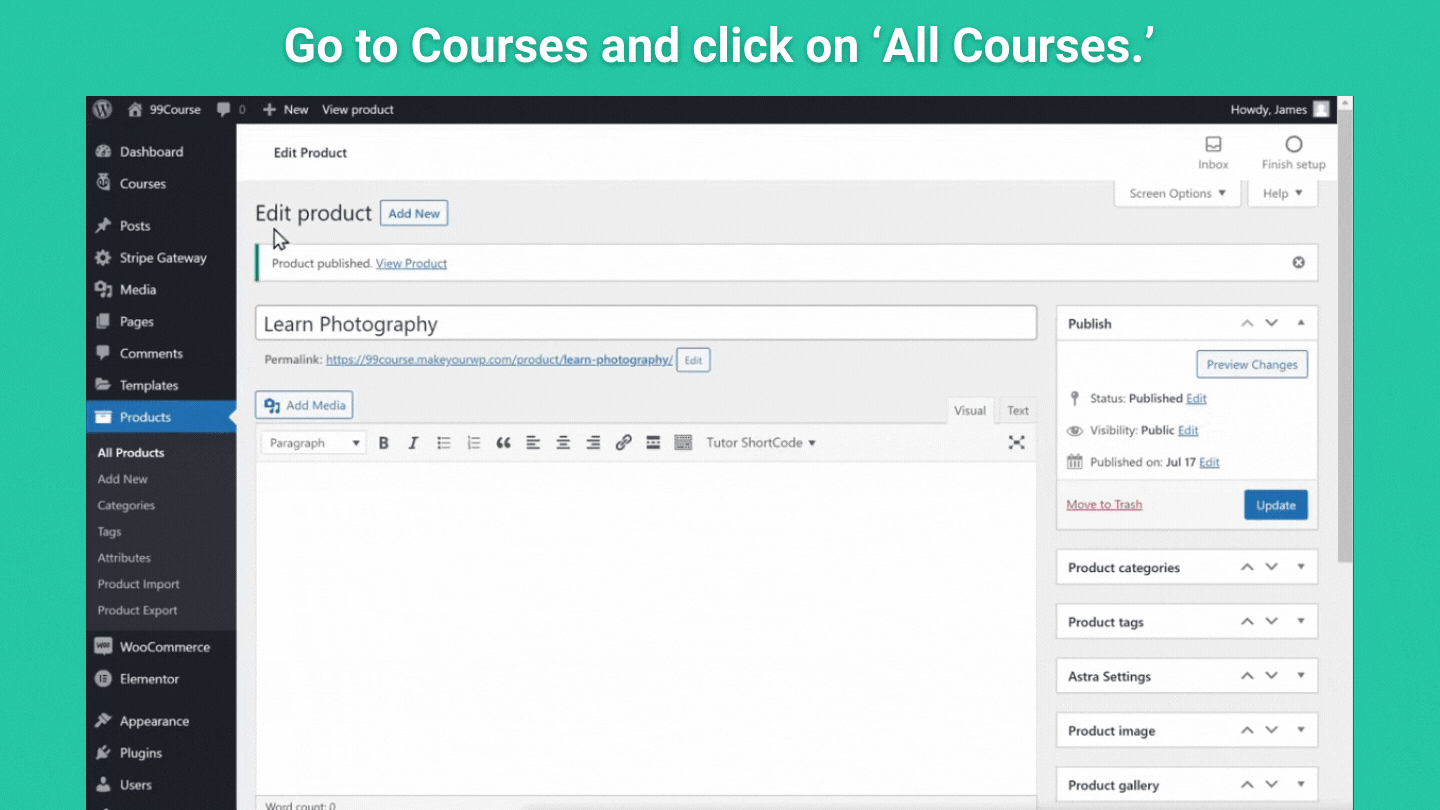Insert a blockquote using the quote icon
Image resolution: width=1440 pixels, height=810 pixels.
coord(503,443)
